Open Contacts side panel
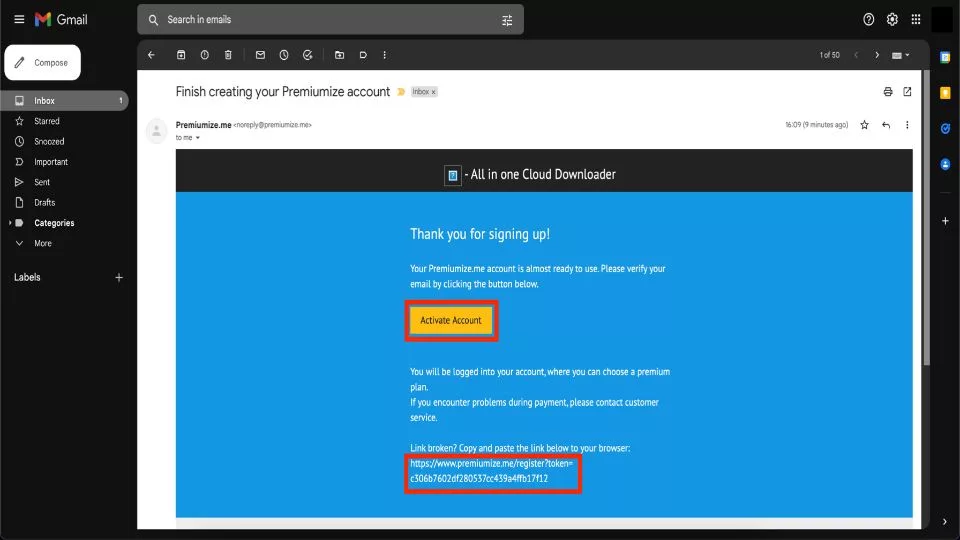This screenshot has width=960, height=540. [x=945, y=164]
